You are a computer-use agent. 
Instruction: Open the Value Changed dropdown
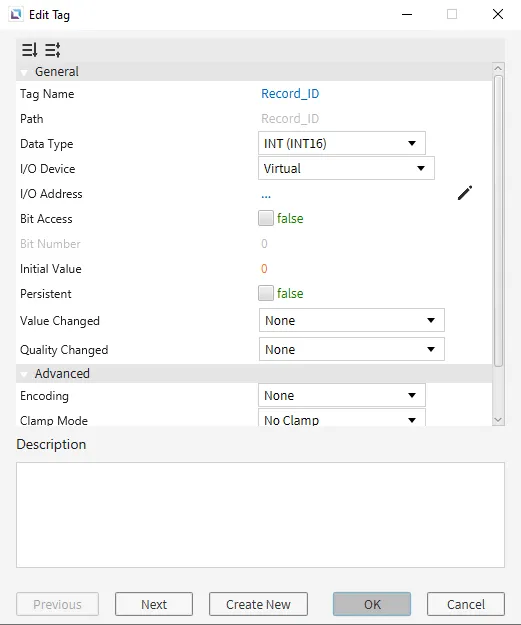click(352, 320)
